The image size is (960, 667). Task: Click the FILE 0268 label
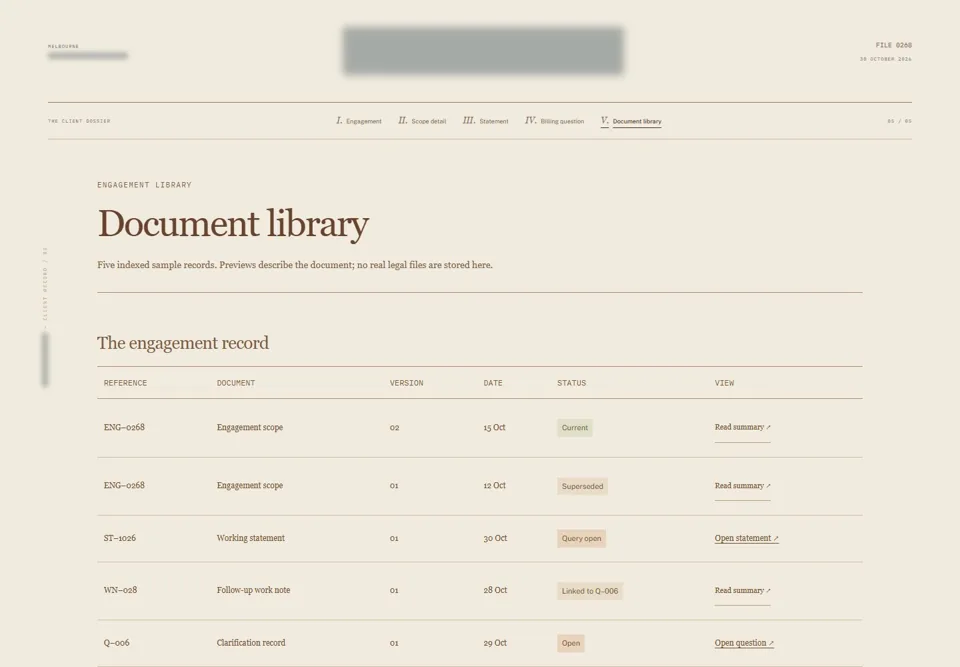click(893, 45)
